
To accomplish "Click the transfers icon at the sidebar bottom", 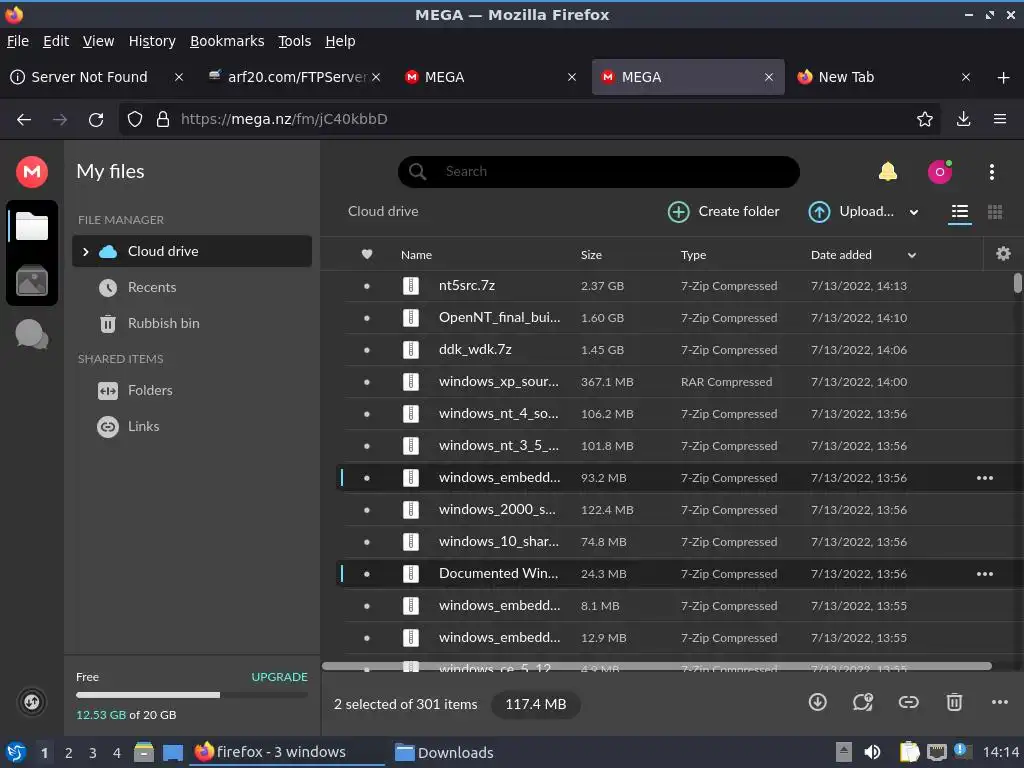I will pyautogui.click(x=31, y=702).
